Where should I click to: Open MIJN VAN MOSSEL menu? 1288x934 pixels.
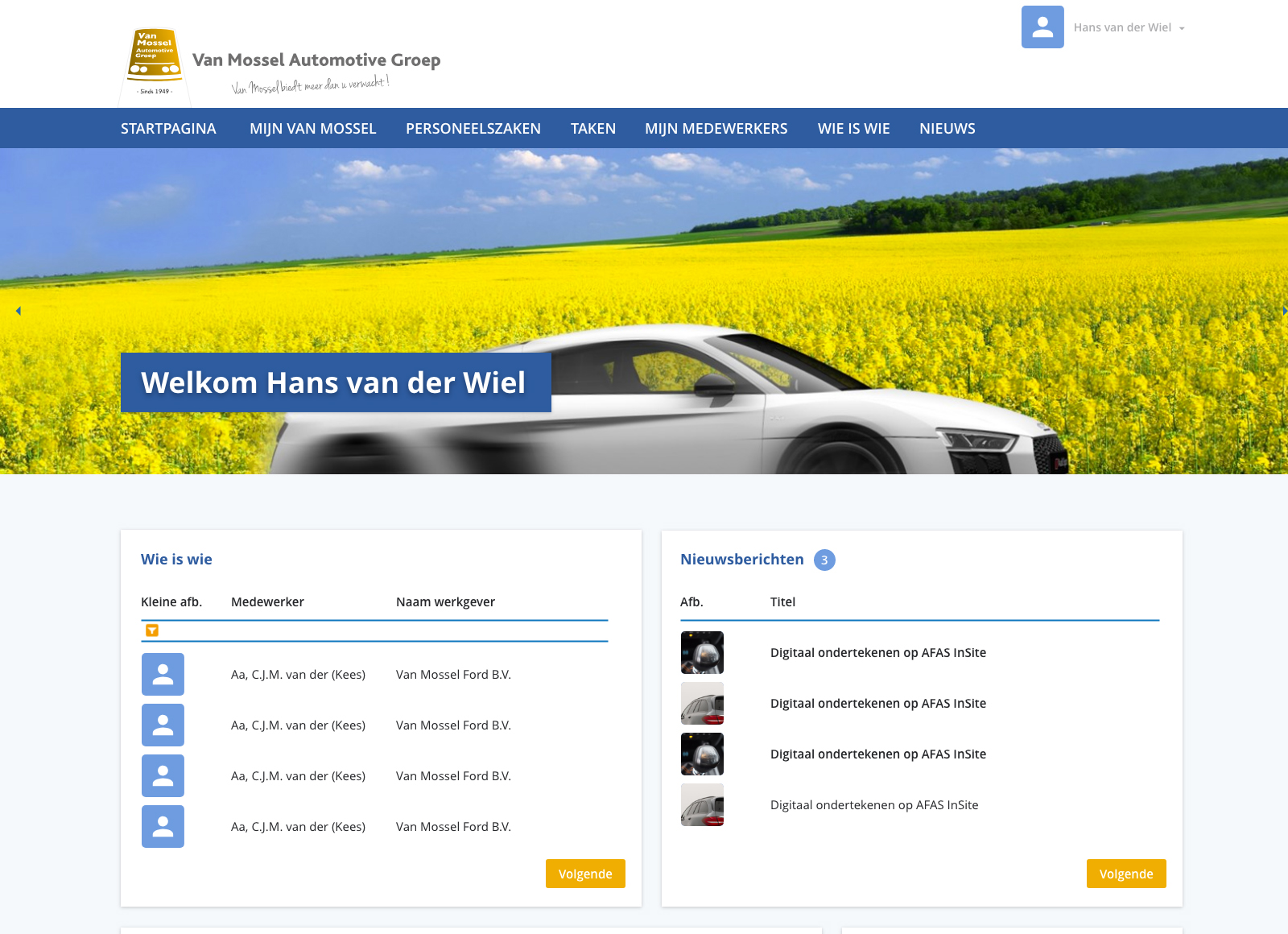(313, 129)
